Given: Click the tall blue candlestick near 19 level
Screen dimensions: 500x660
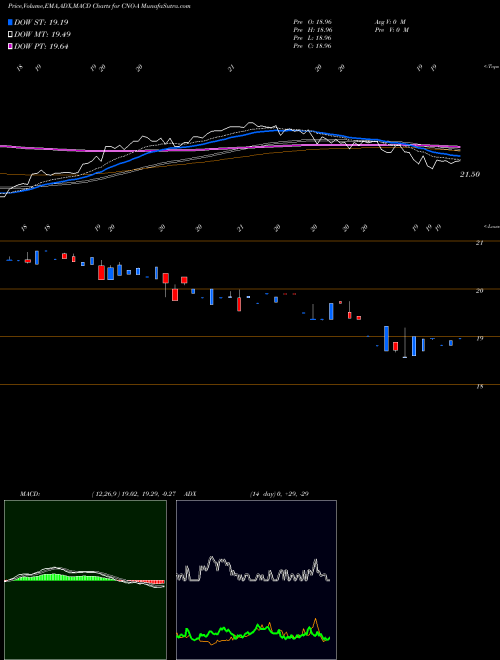Looking at the screenshot, I should coord(386,338).
